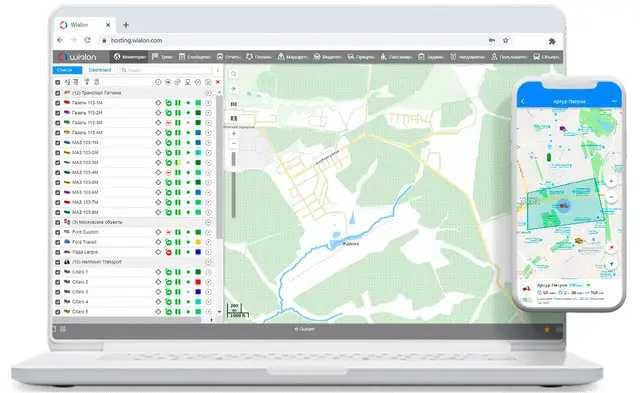Click the Wialon logo in the top bar
640x393 pixels.
(78, 57)
